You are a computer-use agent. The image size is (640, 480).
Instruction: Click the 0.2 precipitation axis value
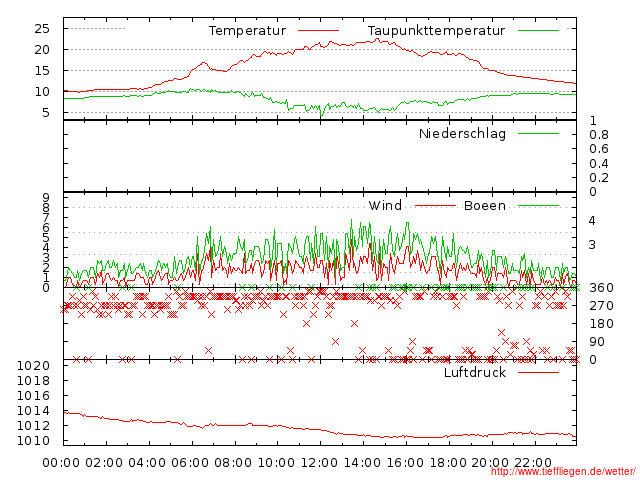(599, 178)
